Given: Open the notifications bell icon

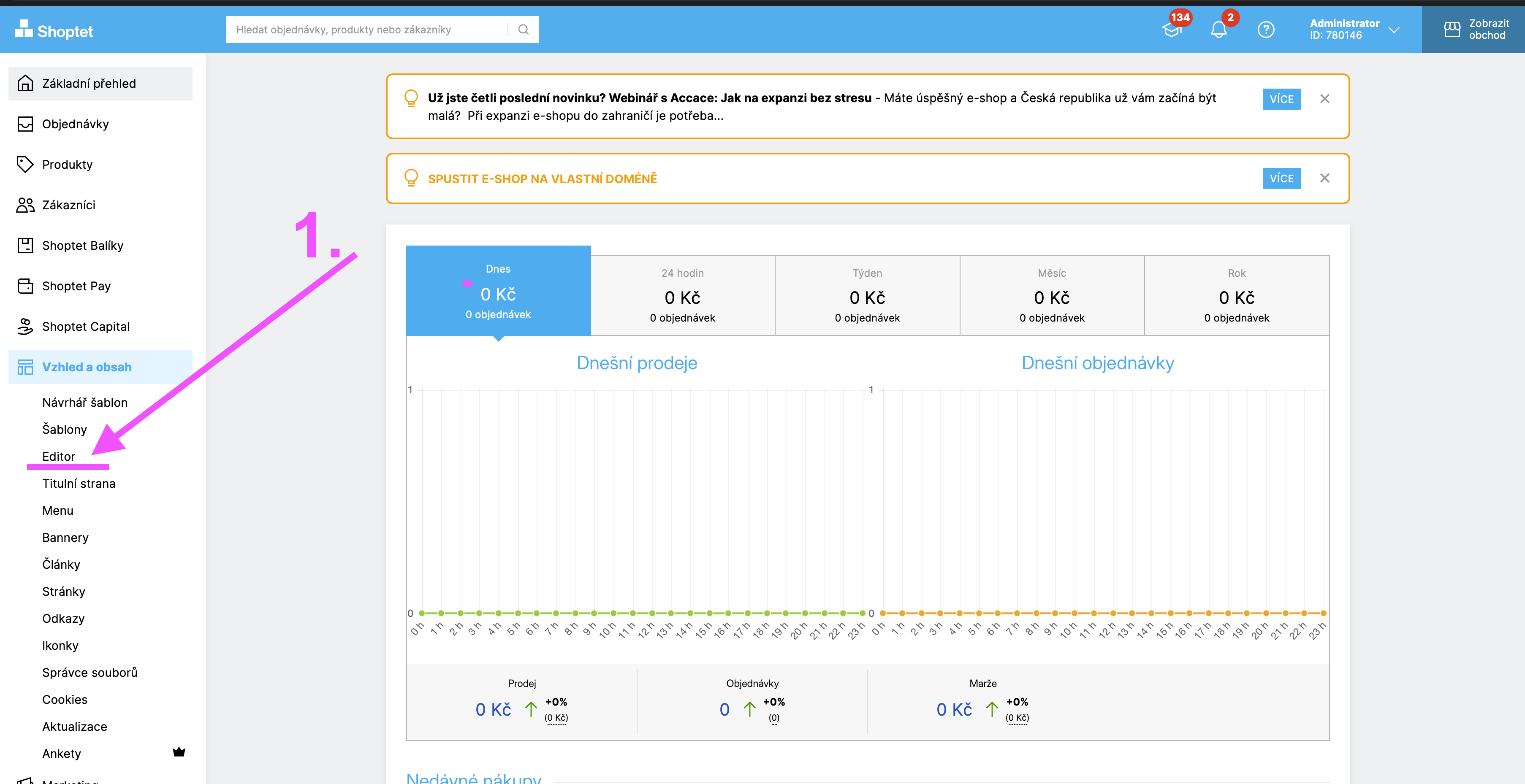Looking at the screenshot, I should coord(1218,30).
